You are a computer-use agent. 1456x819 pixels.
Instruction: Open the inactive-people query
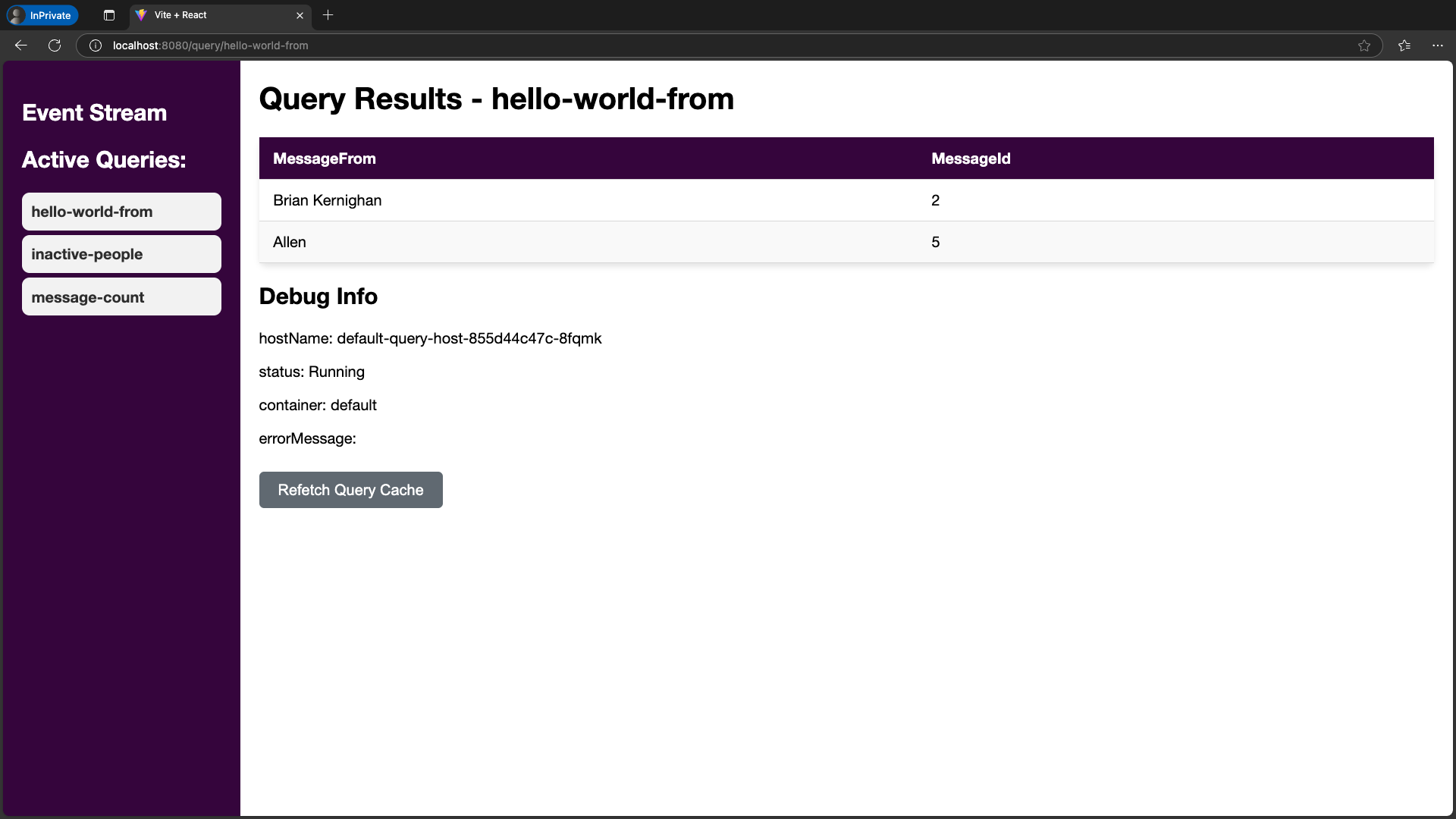click(121, 254)
